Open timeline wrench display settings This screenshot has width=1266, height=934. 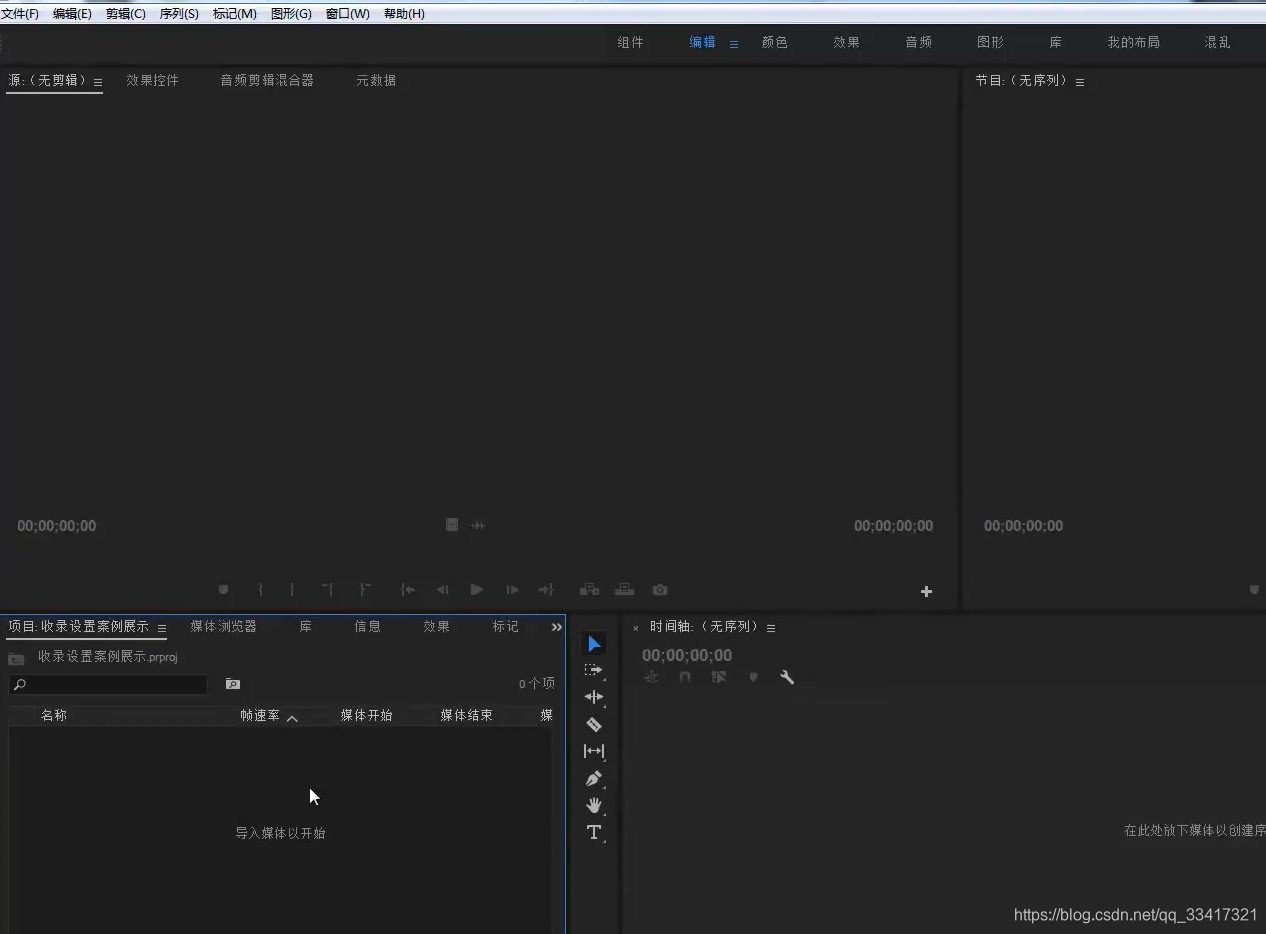[x=787, y=677]
